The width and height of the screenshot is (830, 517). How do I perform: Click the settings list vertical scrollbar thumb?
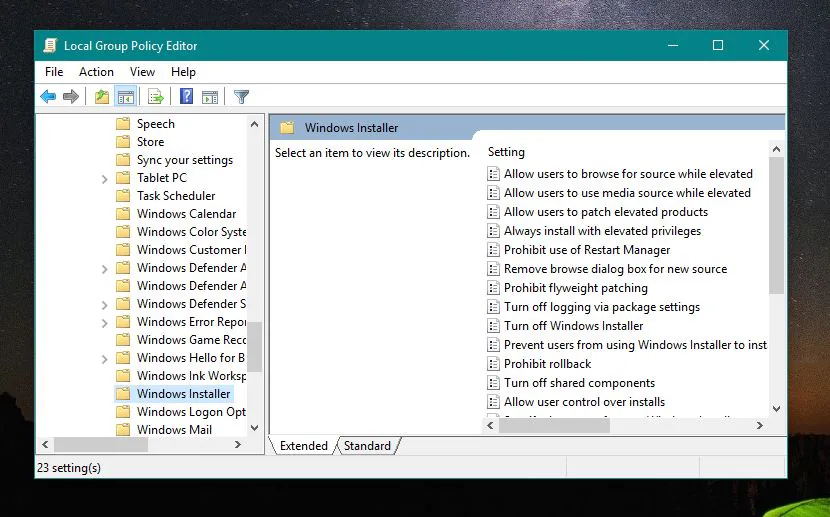[x=777, y=225]
